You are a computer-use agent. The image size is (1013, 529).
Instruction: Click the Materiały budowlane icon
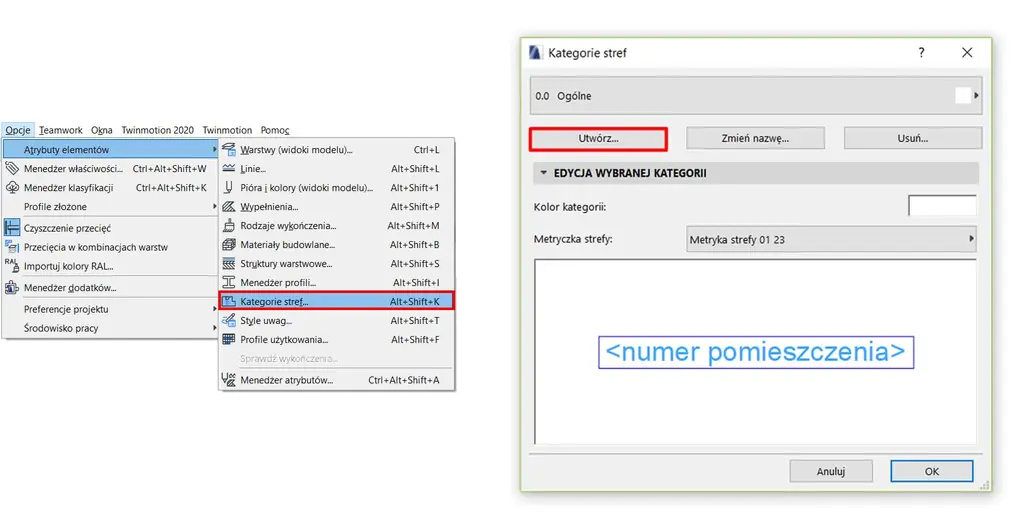coord(229,245)
